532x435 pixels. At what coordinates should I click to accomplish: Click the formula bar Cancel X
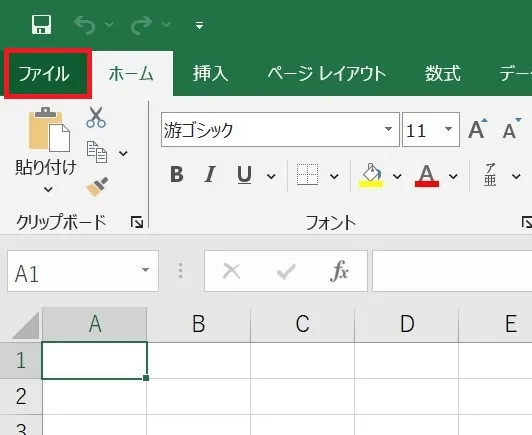pos(232,271)
